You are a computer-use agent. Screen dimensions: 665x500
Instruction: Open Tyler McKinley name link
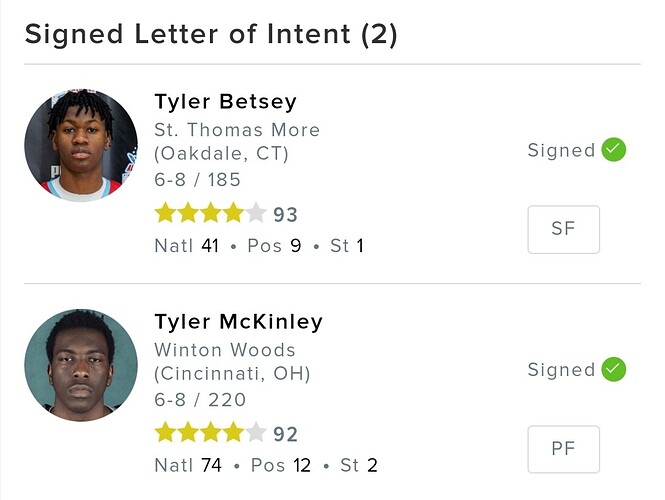[x=238, y=322]
